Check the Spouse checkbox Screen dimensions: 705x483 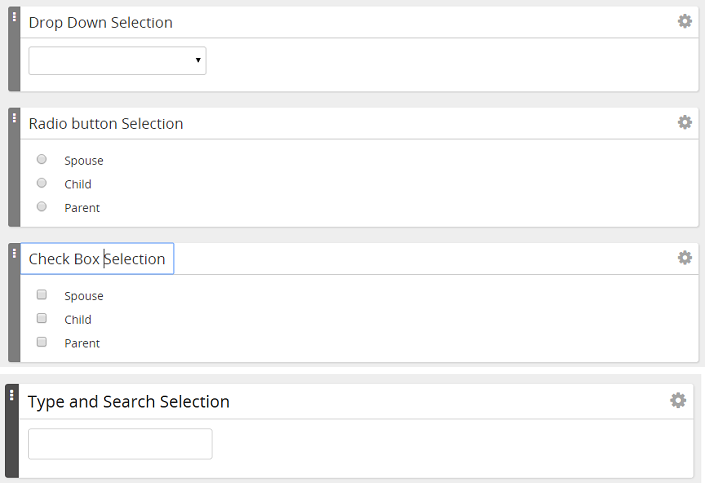(x=41, y=295)
